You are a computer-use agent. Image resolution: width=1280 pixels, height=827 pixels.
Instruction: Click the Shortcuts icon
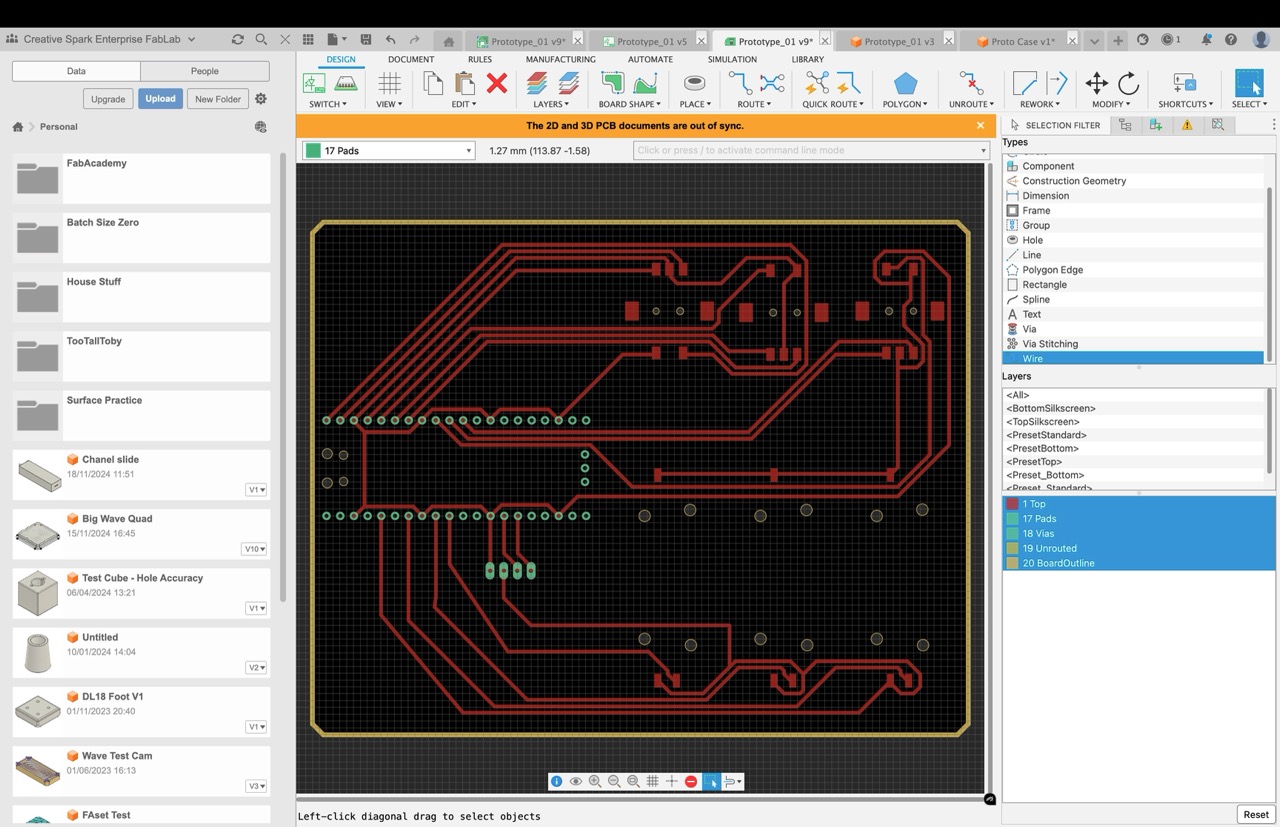(1185, 83)
